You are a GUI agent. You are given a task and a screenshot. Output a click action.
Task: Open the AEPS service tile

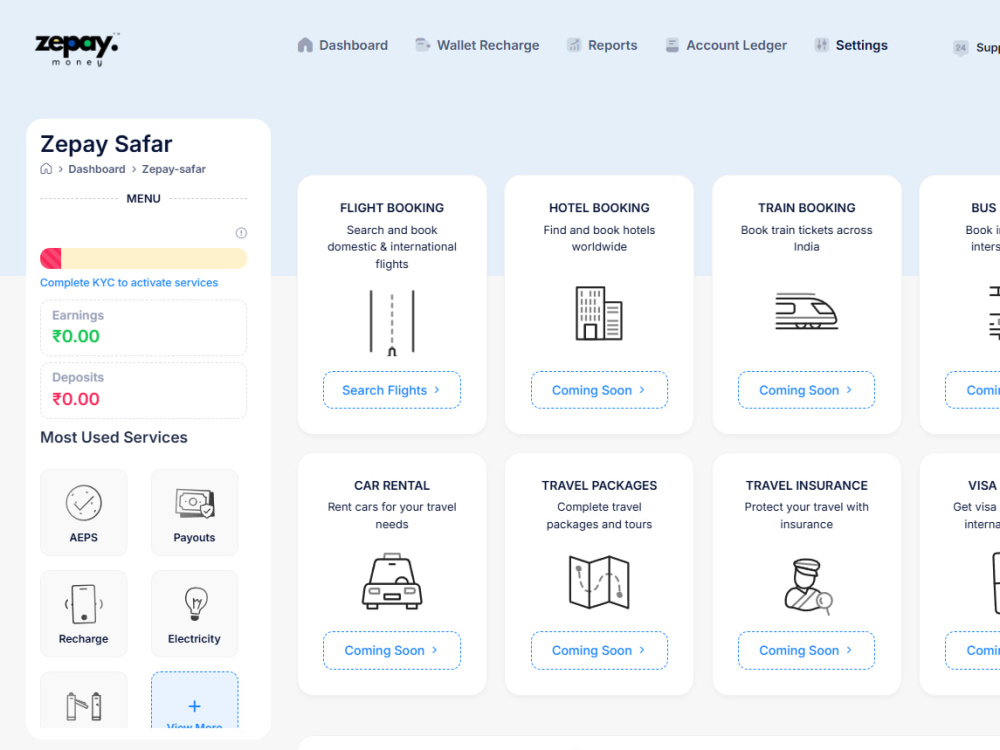pyautogui.click(x=84, y=513)
